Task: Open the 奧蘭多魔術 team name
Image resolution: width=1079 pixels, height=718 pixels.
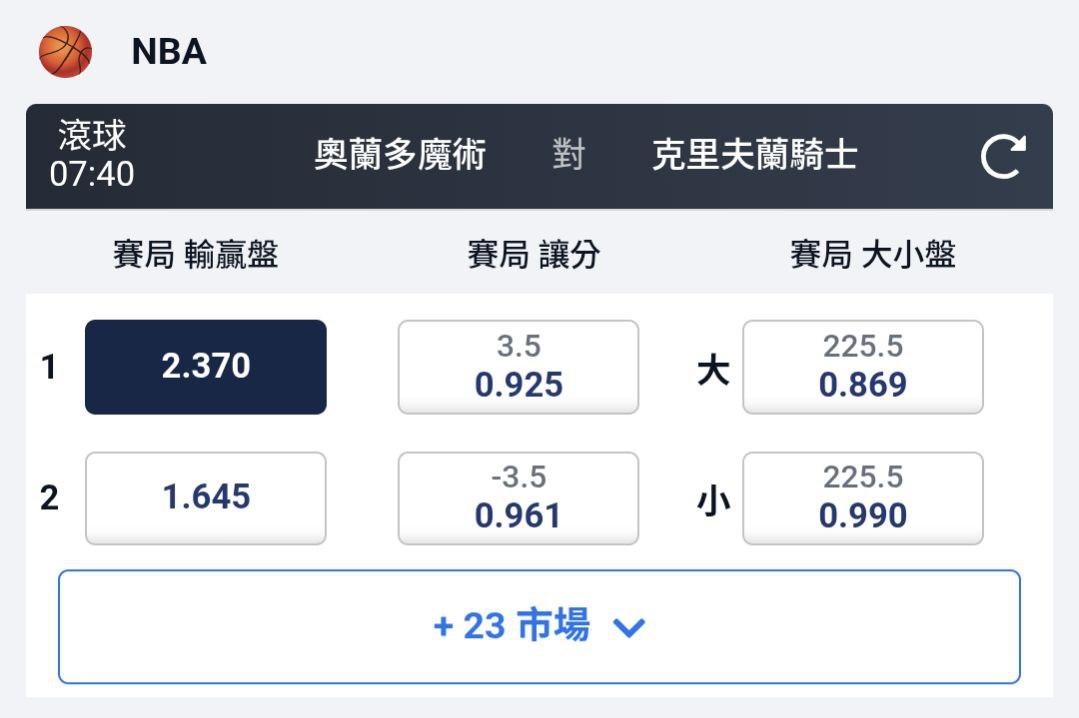Action: 400,156
